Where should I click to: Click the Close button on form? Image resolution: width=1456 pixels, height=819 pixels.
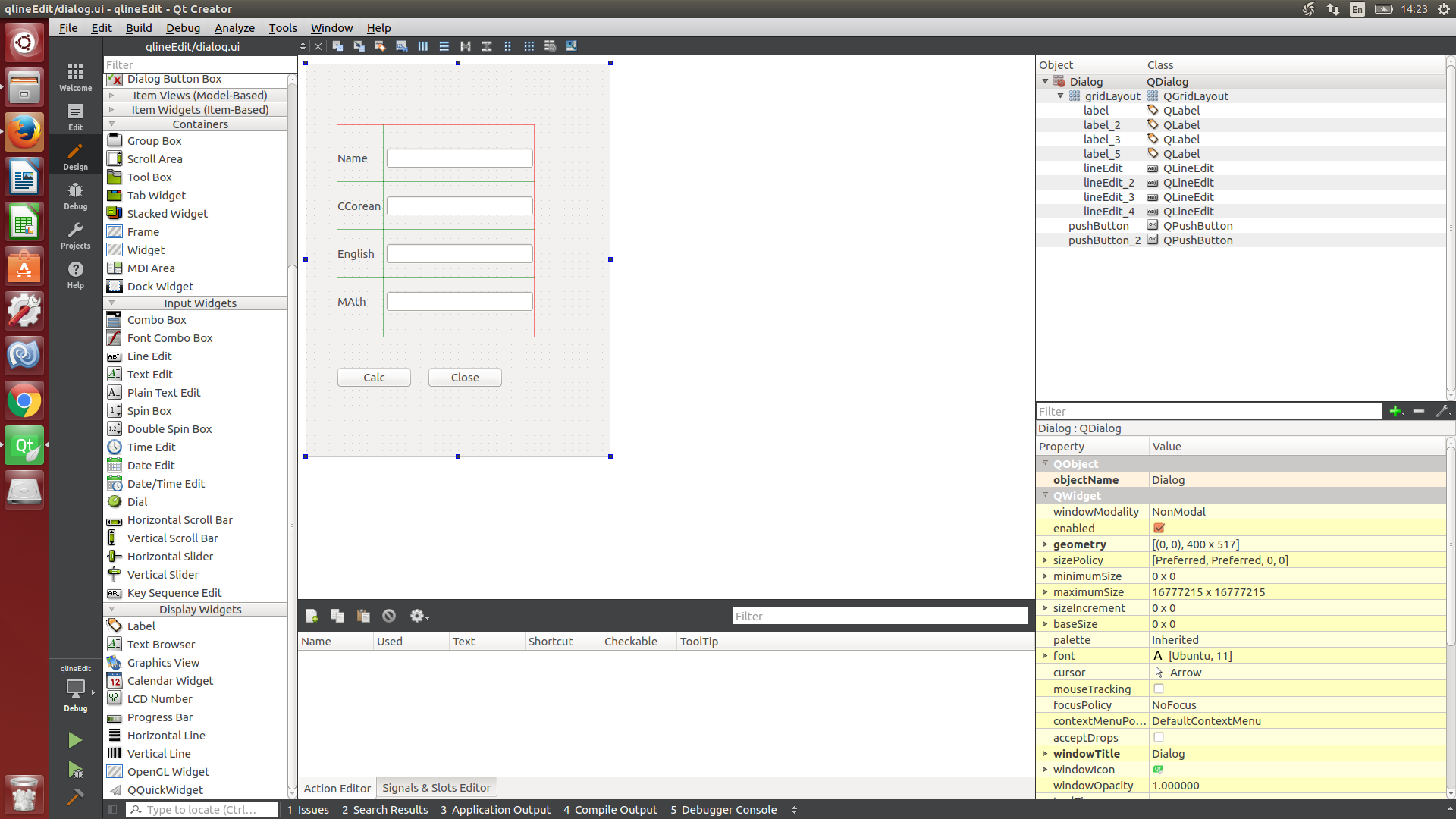click(465, 378)
